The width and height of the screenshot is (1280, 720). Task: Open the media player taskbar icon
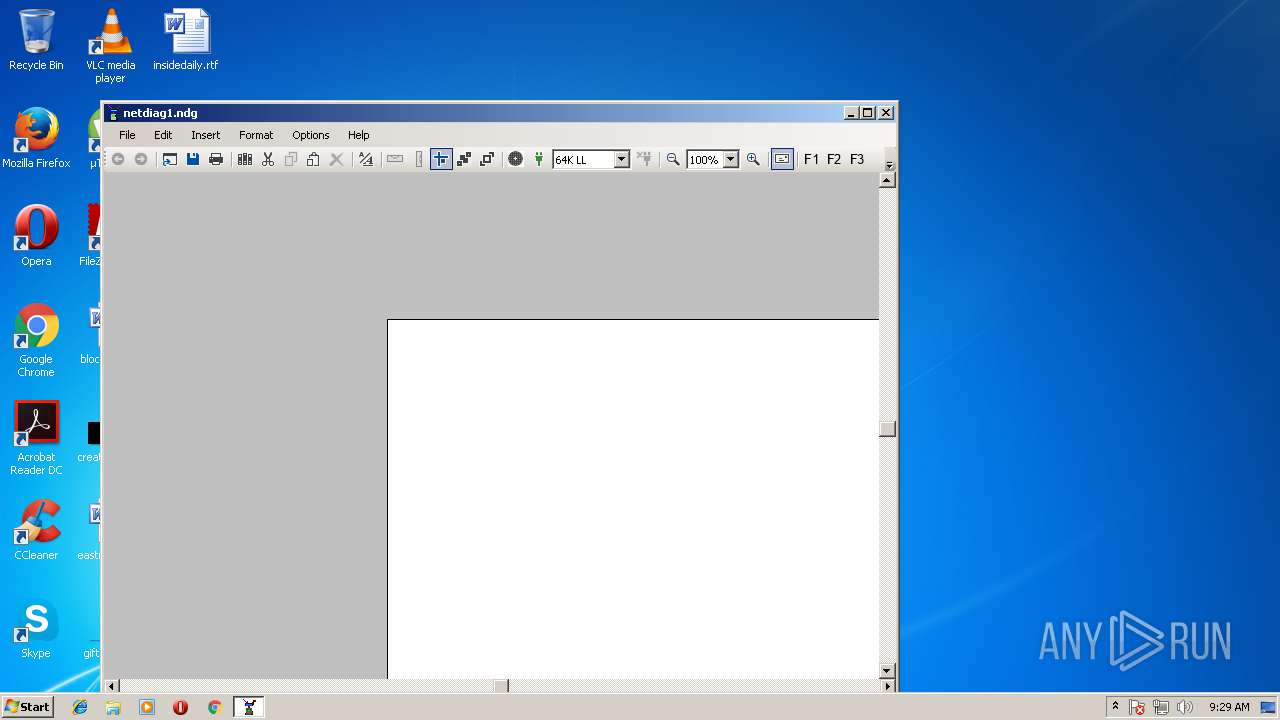147,707
